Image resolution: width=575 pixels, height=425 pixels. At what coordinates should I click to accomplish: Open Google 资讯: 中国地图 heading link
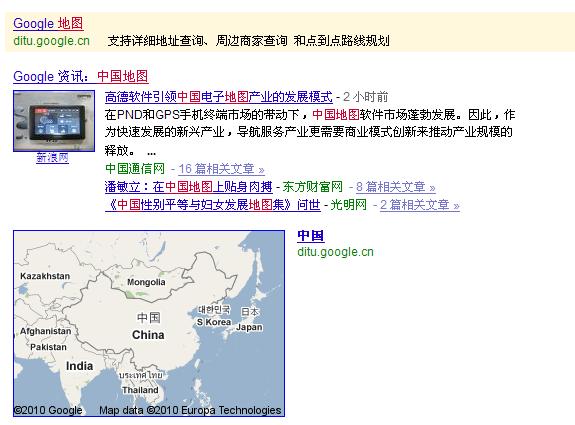point(81,76)
